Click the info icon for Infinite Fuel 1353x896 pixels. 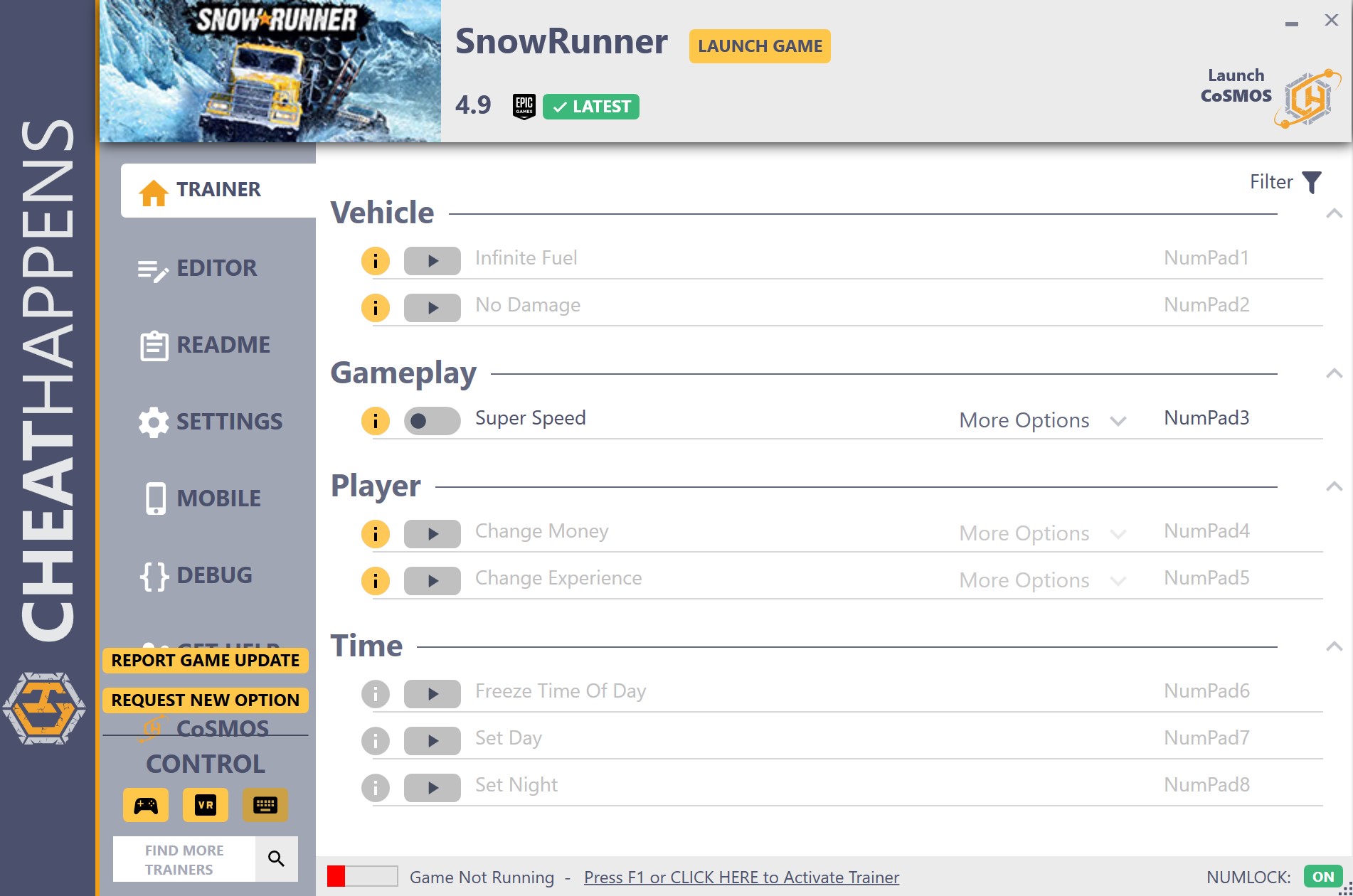[x=376, y=261]
